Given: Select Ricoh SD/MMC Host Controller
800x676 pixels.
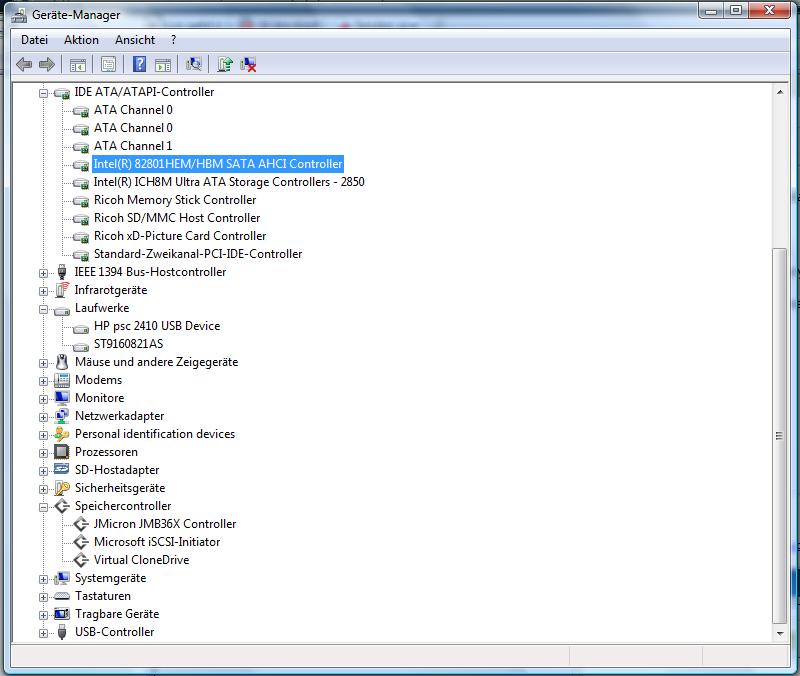Looking at the screenshot, I should (x=177, y=218).
